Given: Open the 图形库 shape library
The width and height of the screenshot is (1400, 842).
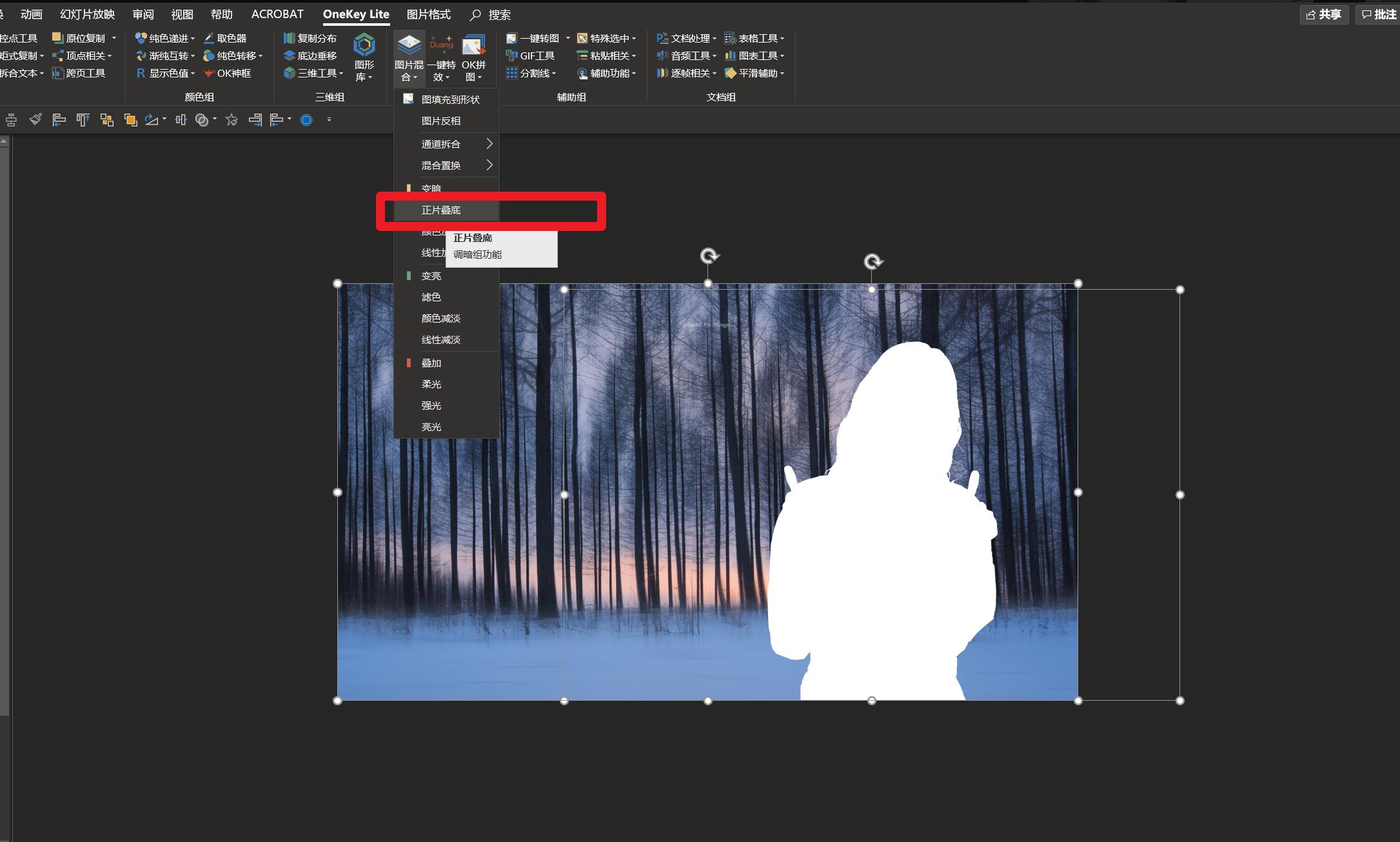Looking at the screenshot, I should pyautogui.click(x=364, y=57).
